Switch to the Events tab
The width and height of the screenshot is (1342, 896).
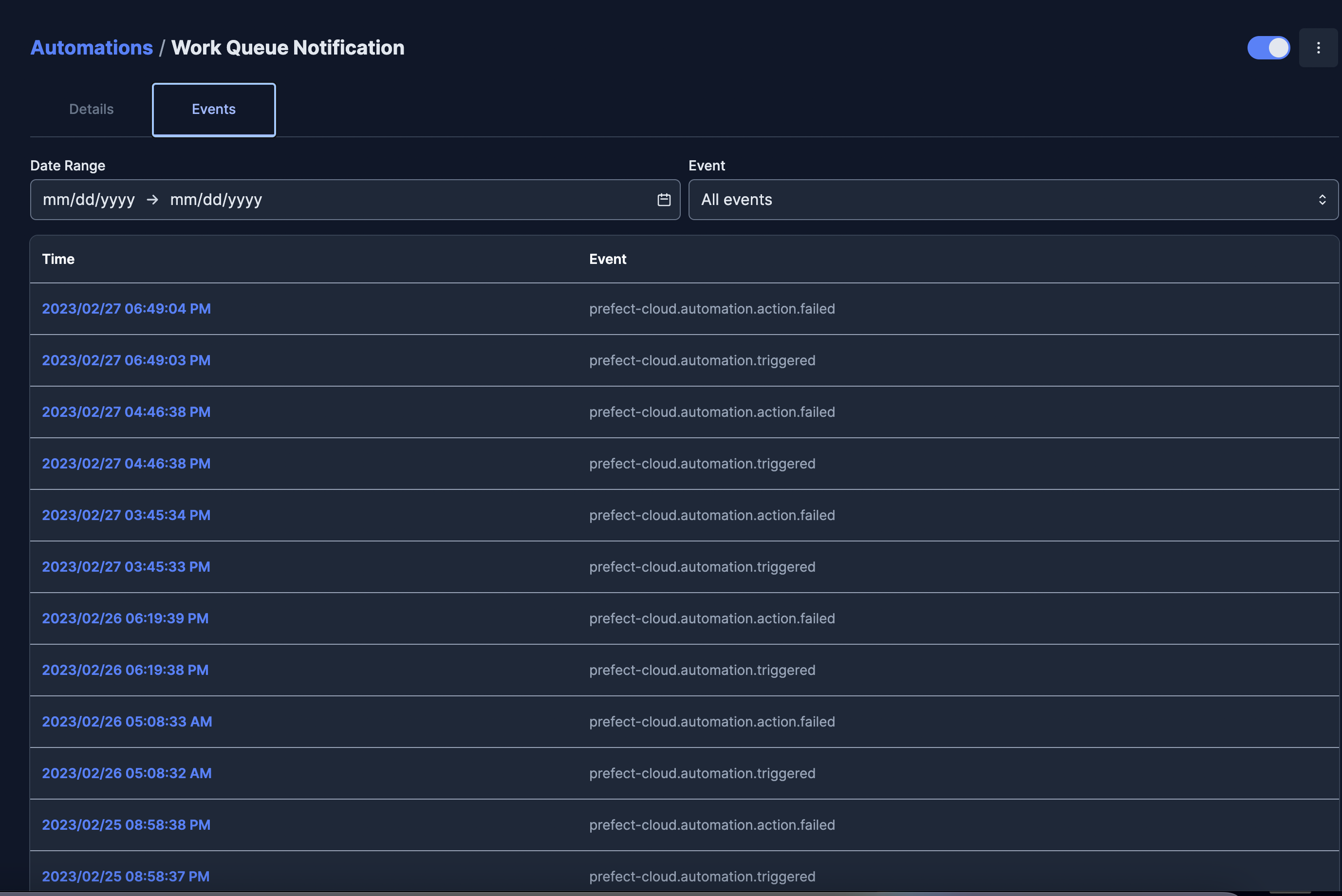point(213,109)
